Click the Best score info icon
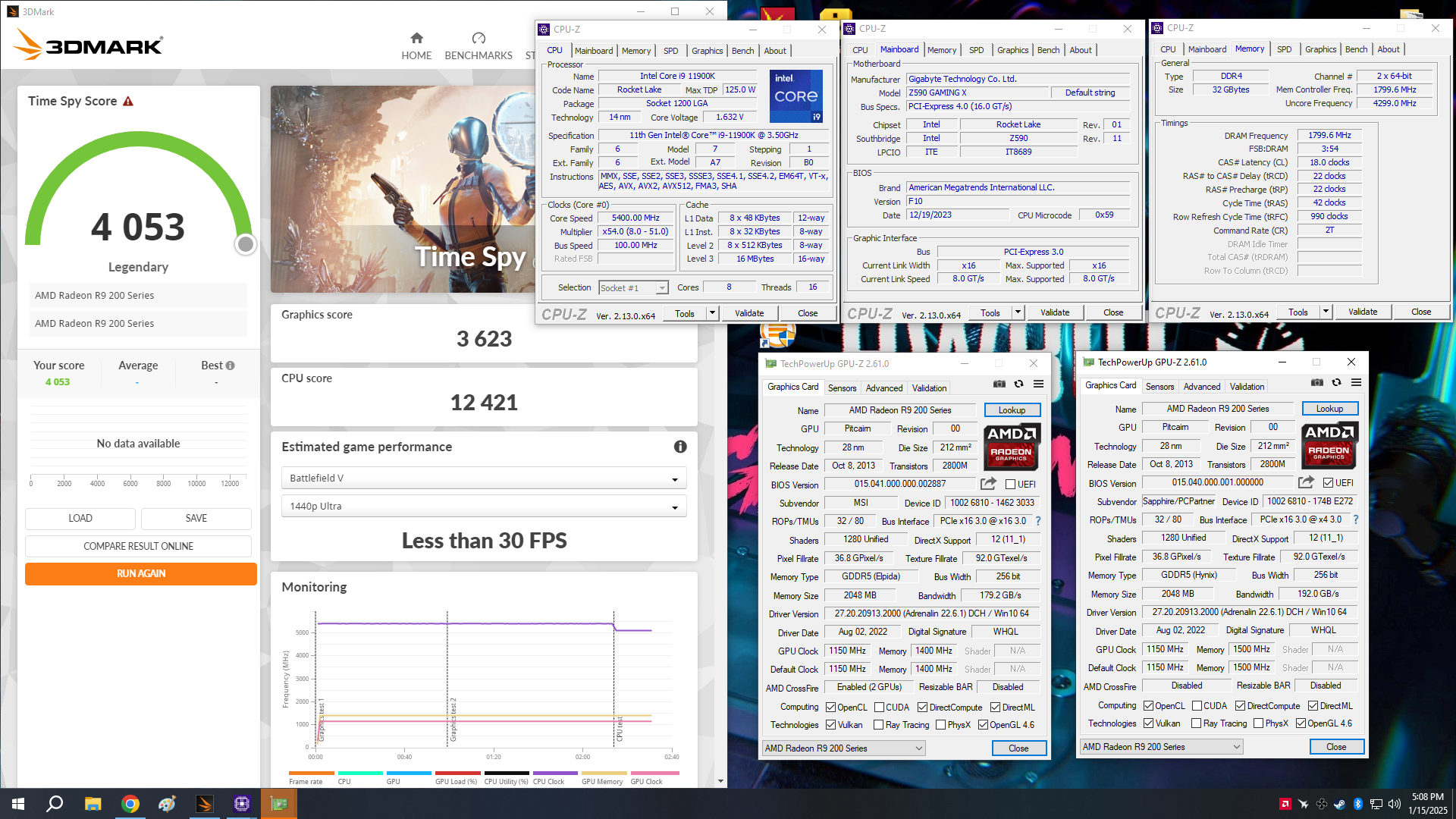 pyautogui.click(x=231, y=366)
